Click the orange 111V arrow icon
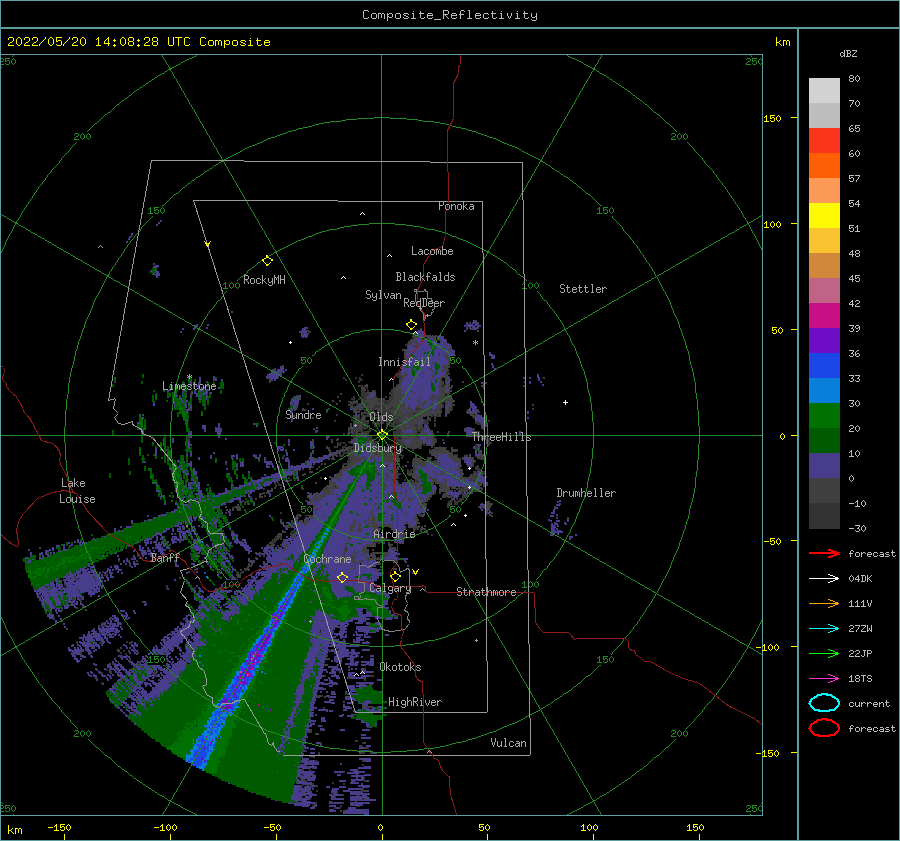This screenshot has height=841, width=900. pyautogui.click(x=824, y=603)
